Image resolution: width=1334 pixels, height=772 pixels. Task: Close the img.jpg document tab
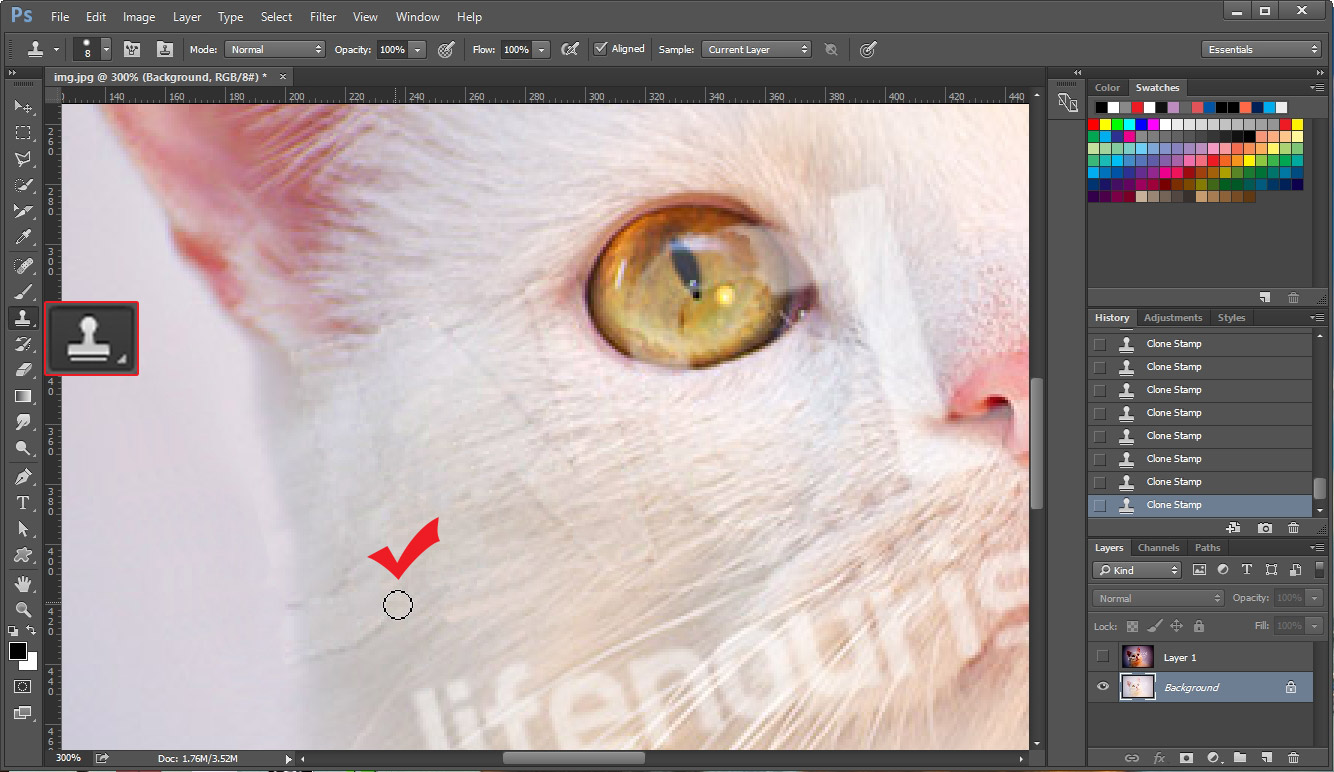283,76
